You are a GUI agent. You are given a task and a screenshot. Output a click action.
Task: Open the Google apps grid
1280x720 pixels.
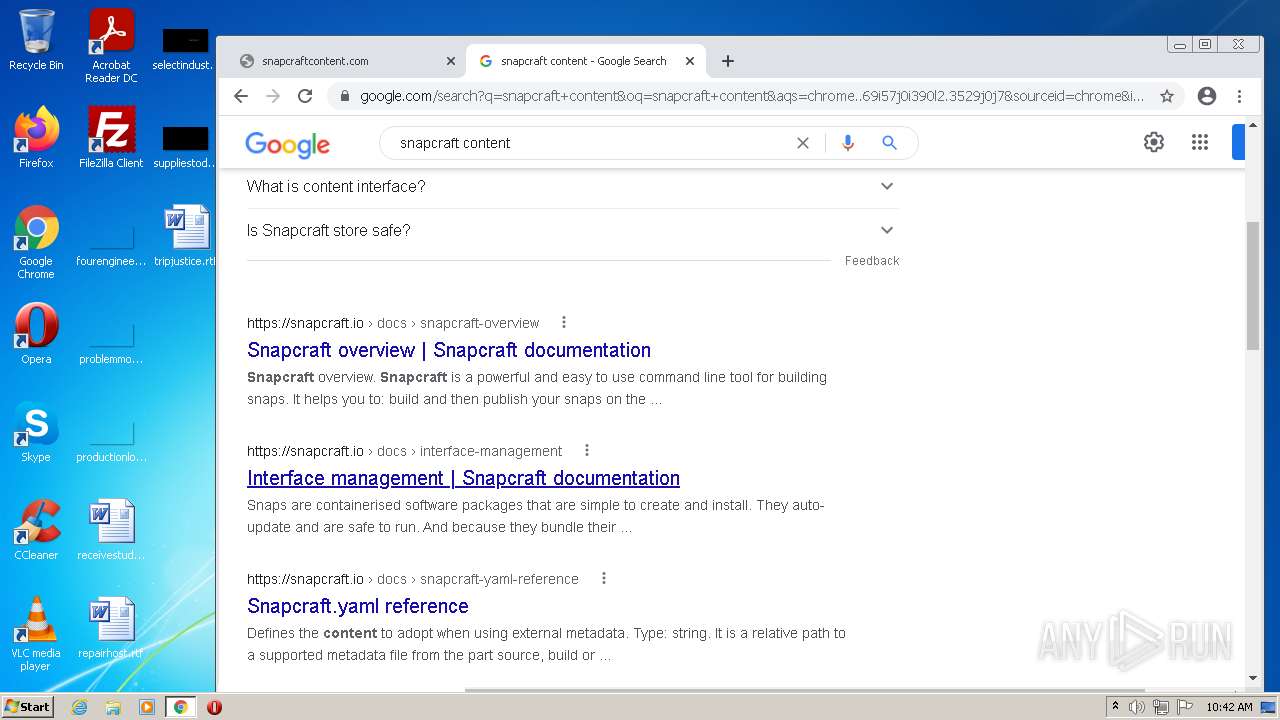click(1200, 142)
